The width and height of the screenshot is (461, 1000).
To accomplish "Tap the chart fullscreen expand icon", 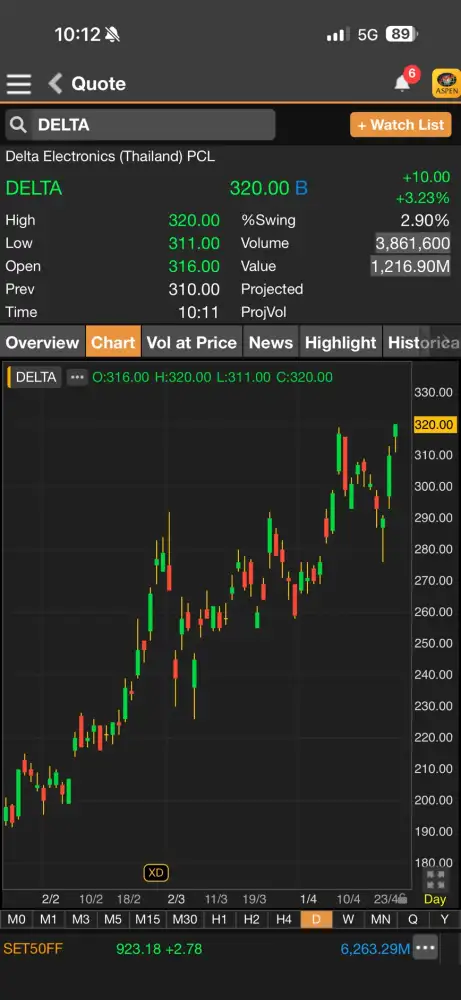I will pos(435,879).
